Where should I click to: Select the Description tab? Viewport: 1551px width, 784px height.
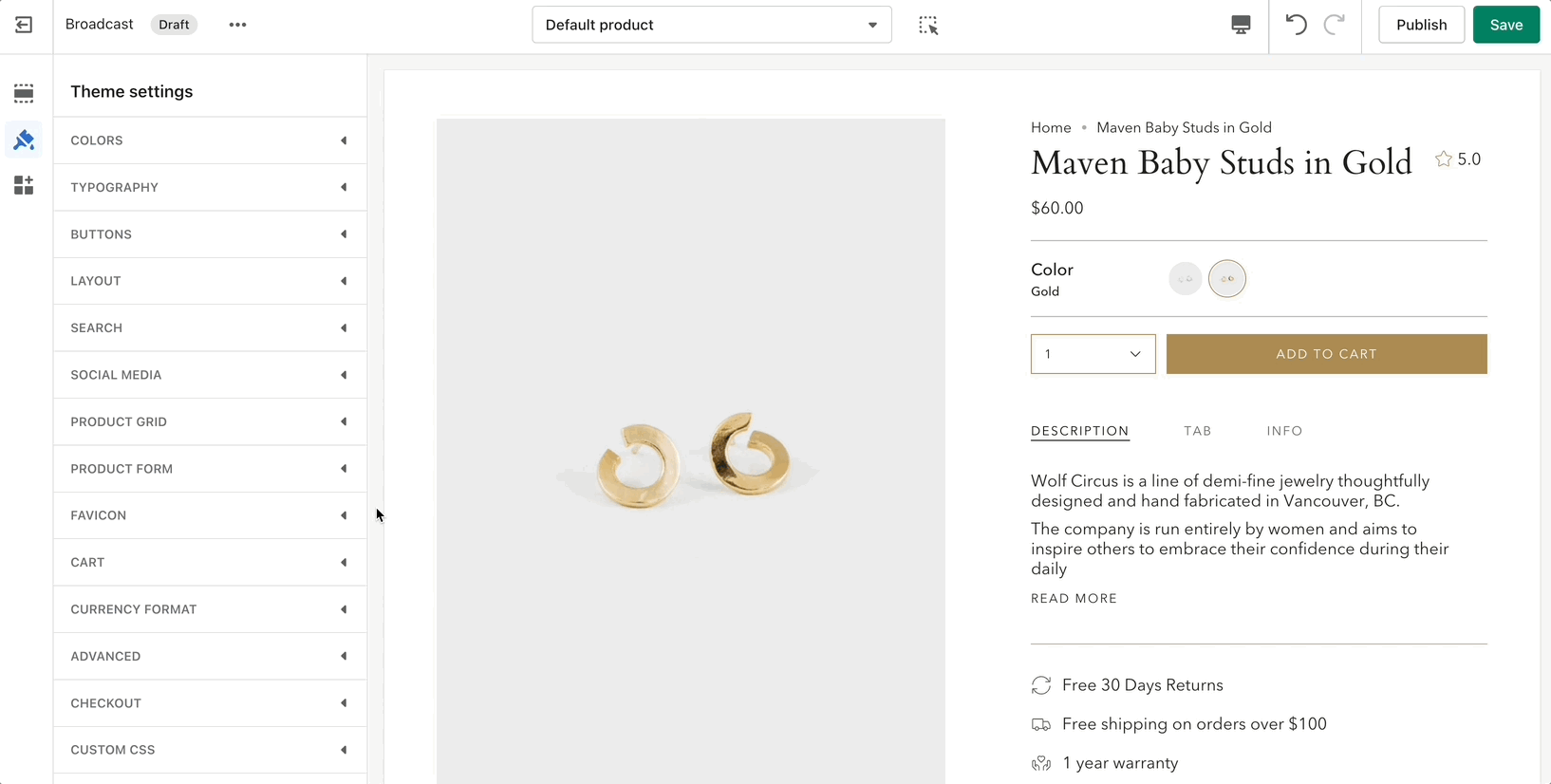coord(1079,431)
